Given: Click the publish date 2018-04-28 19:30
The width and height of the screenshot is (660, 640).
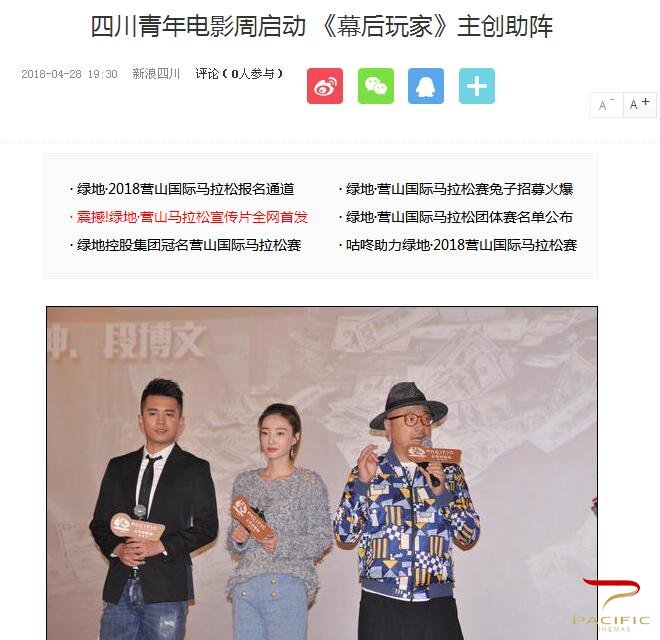Looking at the screenshot, I should pyautogui.click(x=69, y=74).
